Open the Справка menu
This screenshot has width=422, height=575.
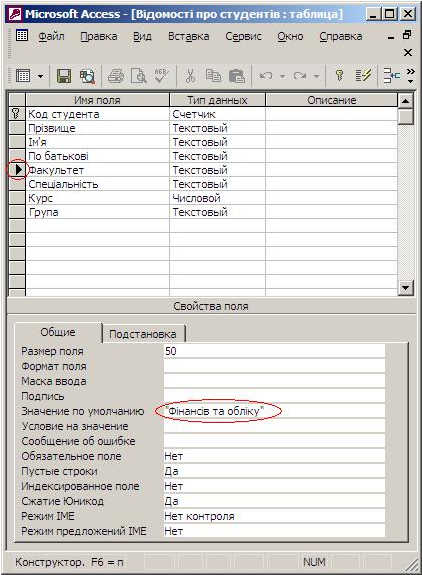(x=341, y=36)
